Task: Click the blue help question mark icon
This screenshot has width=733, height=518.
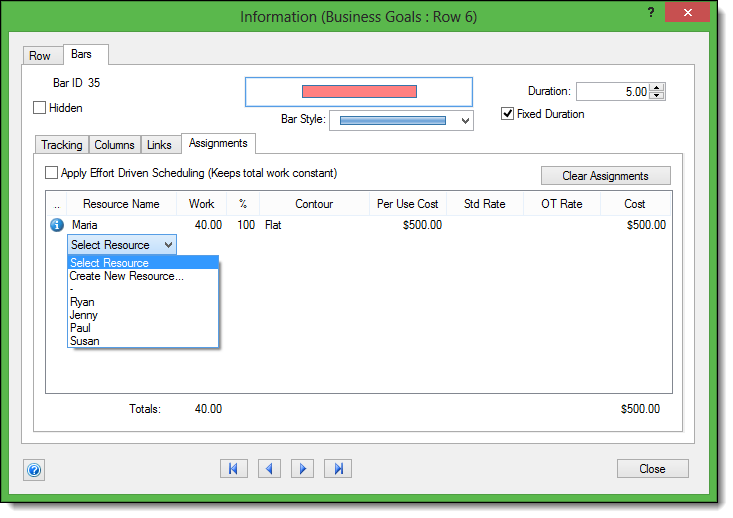Action: [x=35, y=469]
